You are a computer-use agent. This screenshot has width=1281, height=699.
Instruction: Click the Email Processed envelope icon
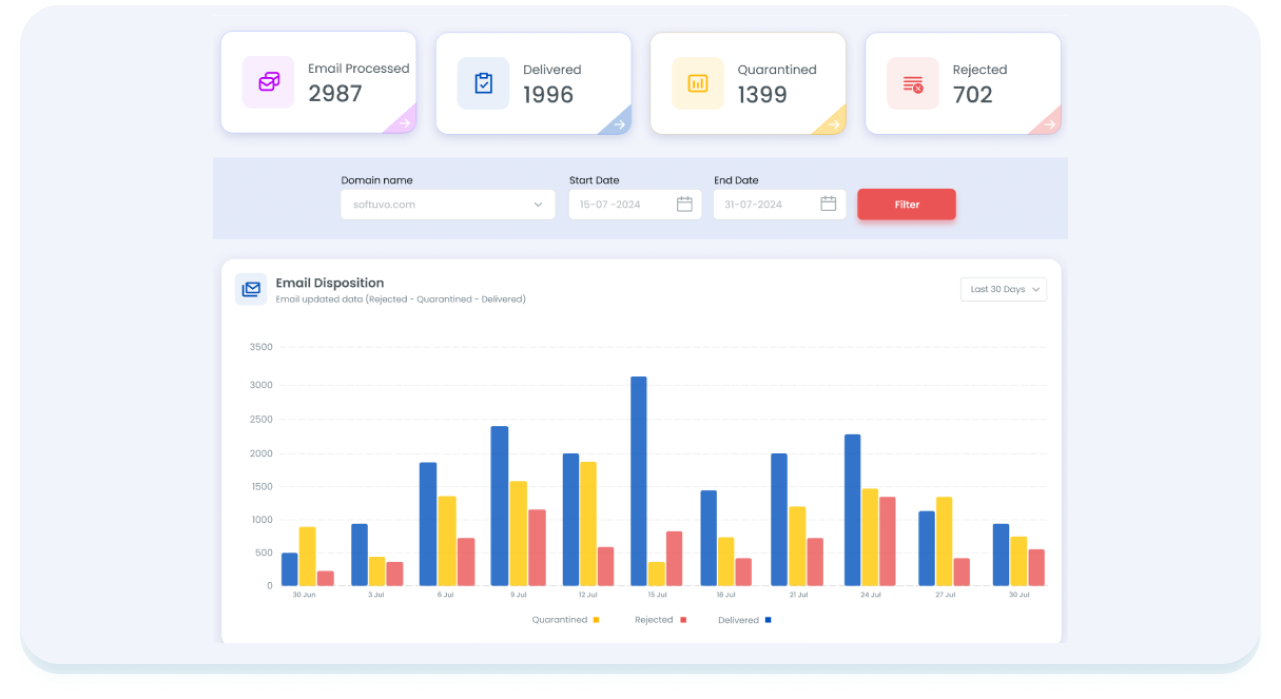click(x=268, y=82)
